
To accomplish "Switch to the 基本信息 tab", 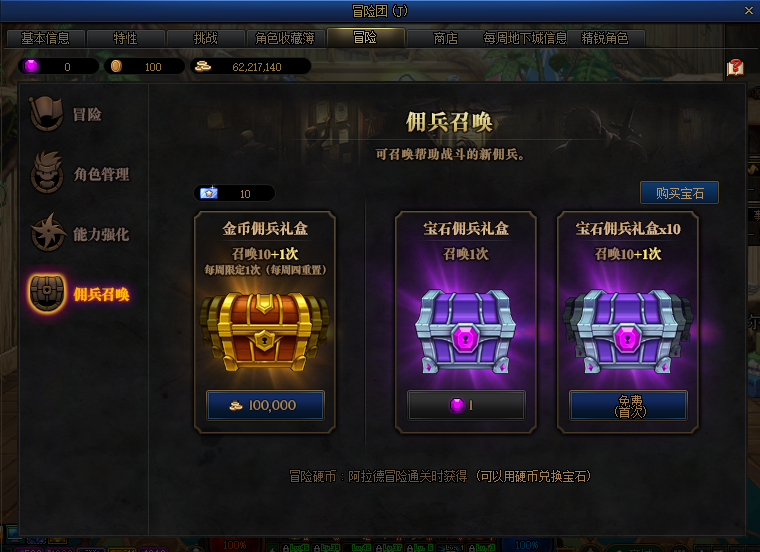I will [46, 38].
